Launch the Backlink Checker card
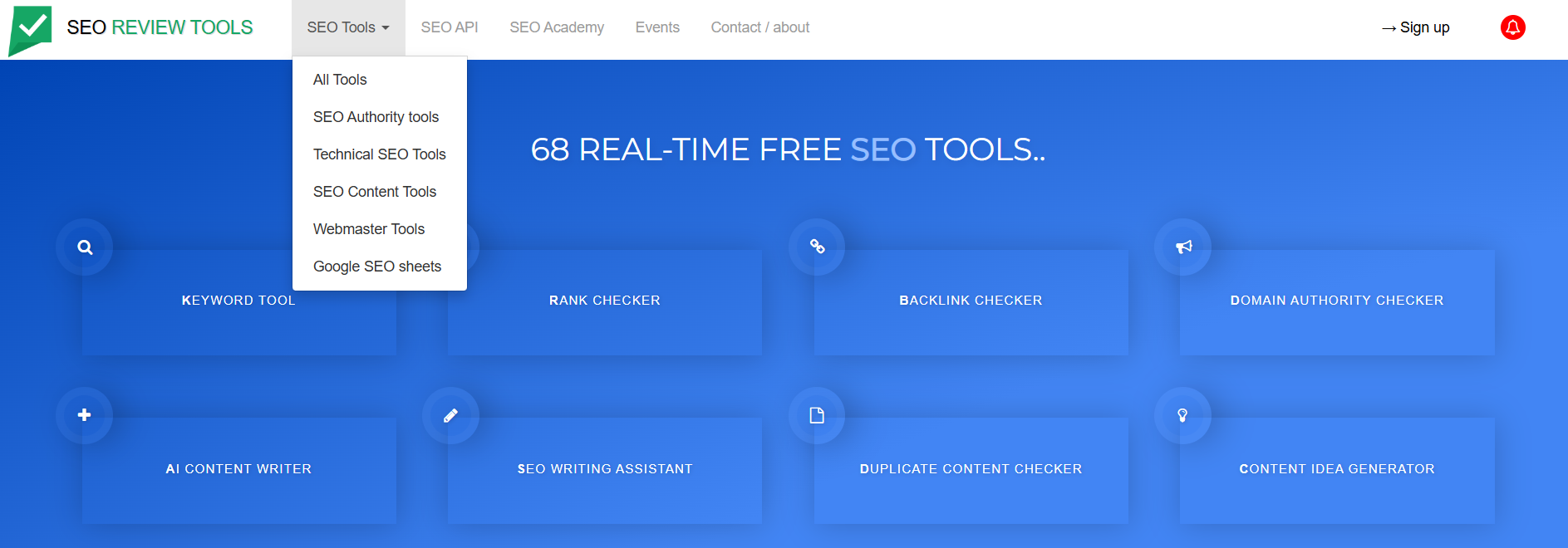Screen dimensions: 1568x548 click(x=971, y=302)
